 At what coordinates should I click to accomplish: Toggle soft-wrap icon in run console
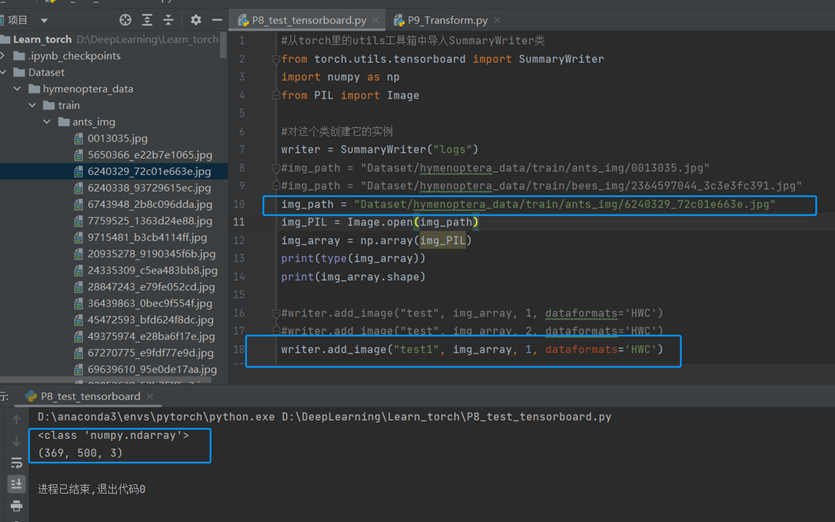tap(17, 462)
